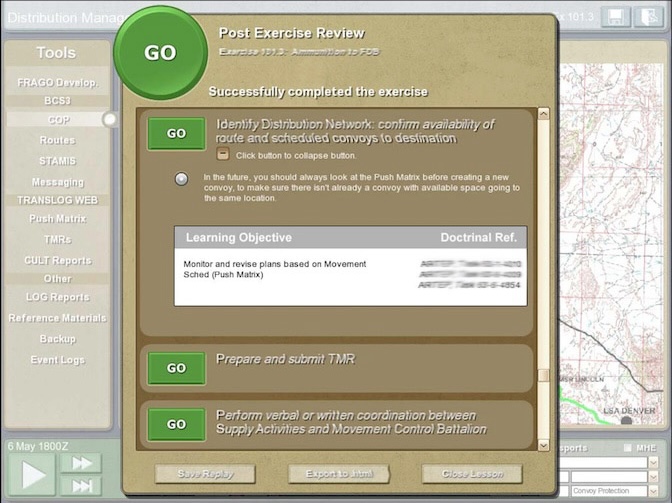Click the save disk icon in top bar
672x503 pixels.
[x=616, y=17]
